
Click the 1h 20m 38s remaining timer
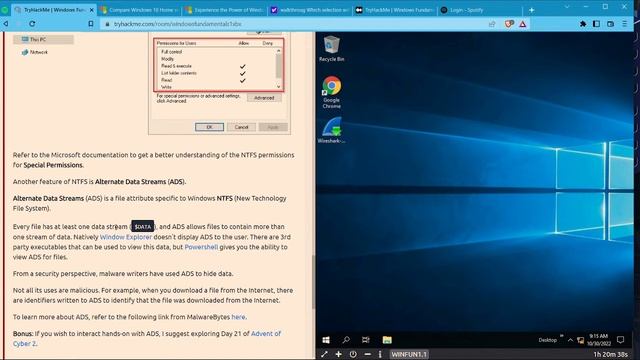click(x=610, y=354)
